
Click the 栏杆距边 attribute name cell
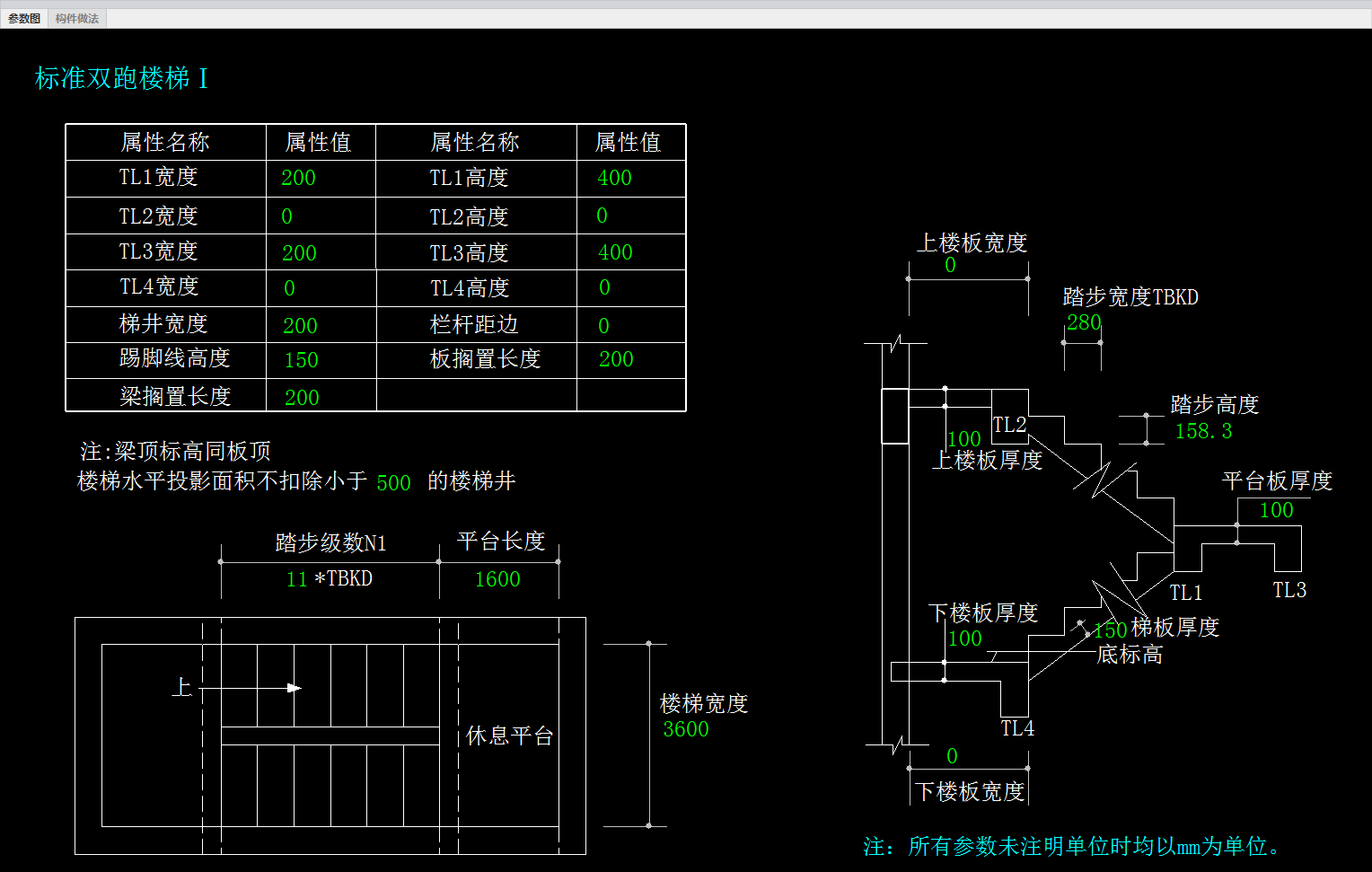click(474, 324)
